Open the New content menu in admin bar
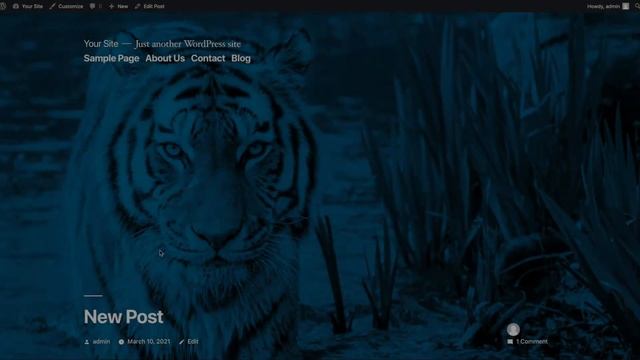Image resolution: width=640 pixels, height=360 pixels. click(118, 6)
